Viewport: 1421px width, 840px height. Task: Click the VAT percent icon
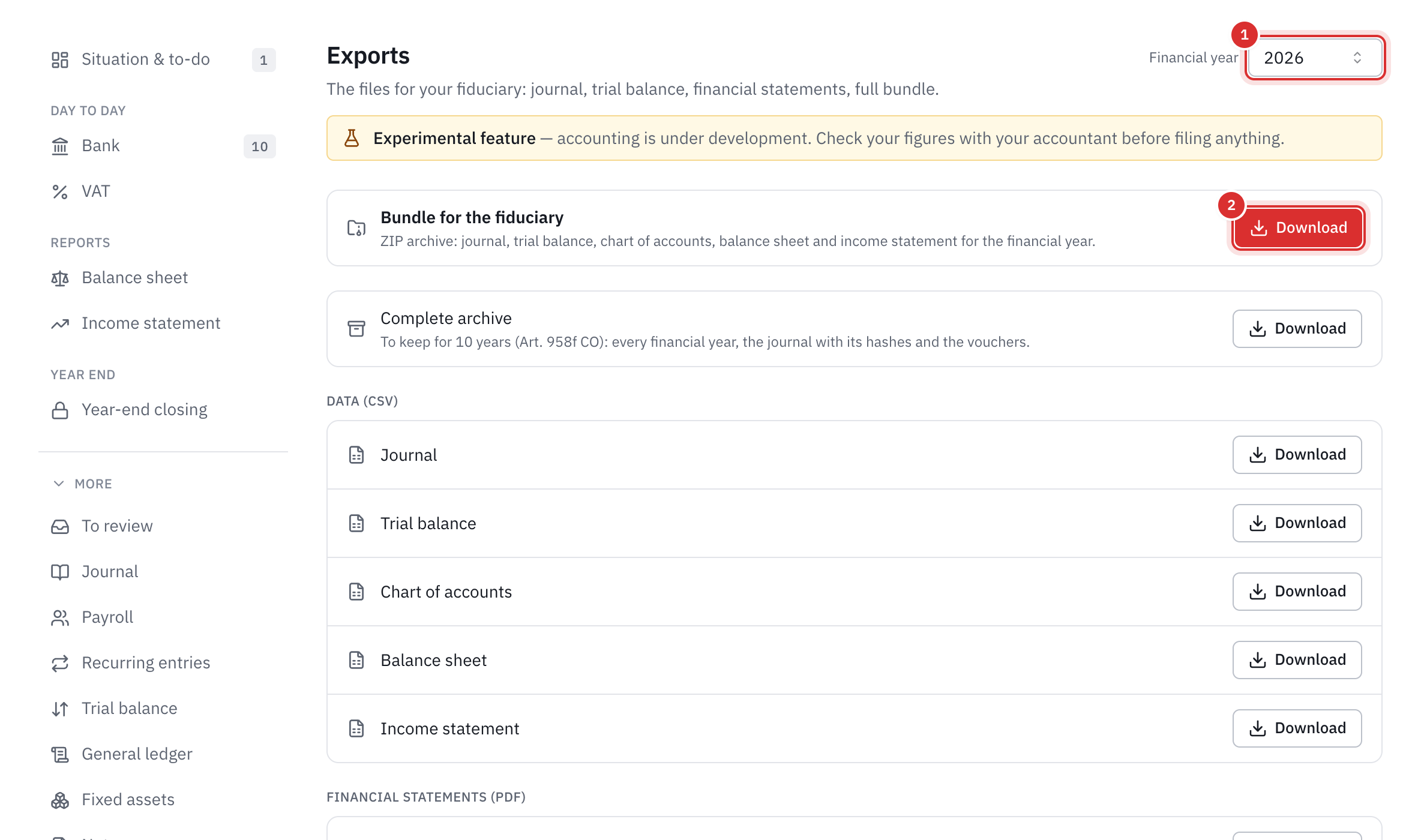coord(60,191)
